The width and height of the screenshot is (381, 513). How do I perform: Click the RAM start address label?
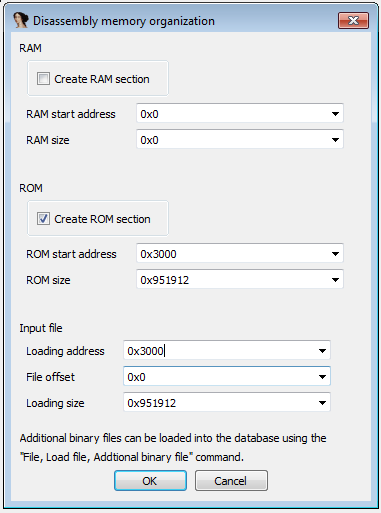coord(71,114)
